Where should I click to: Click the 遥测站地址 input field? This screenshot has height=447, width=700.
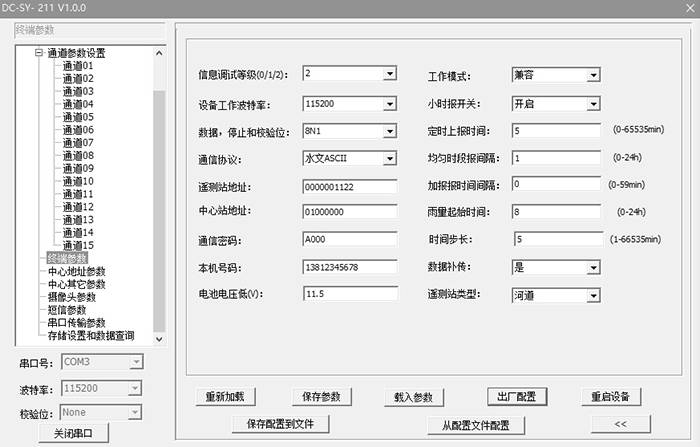348,186
